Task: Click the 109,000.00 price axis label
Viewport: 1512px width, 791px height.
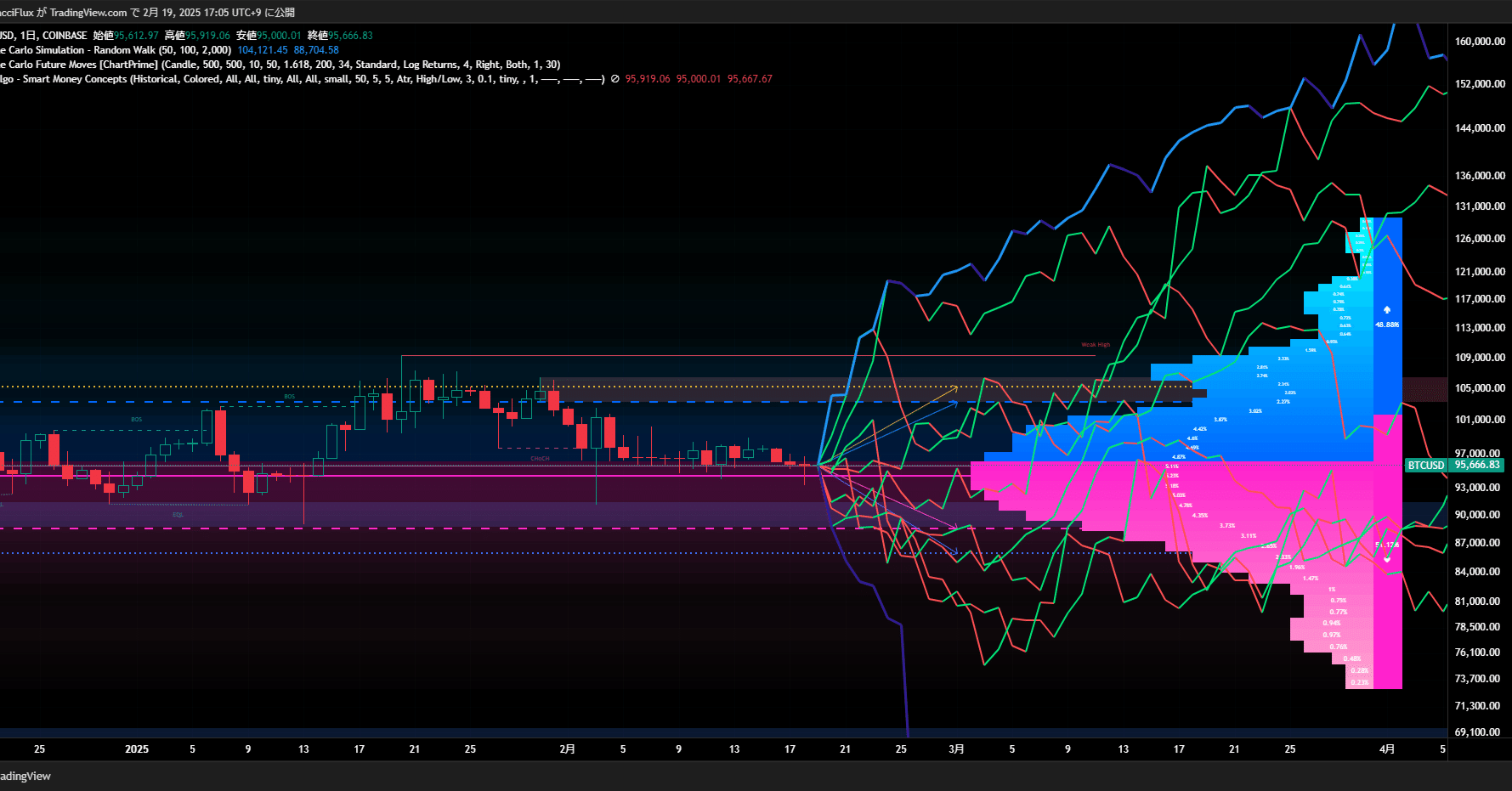Action: pos(1480,358)
